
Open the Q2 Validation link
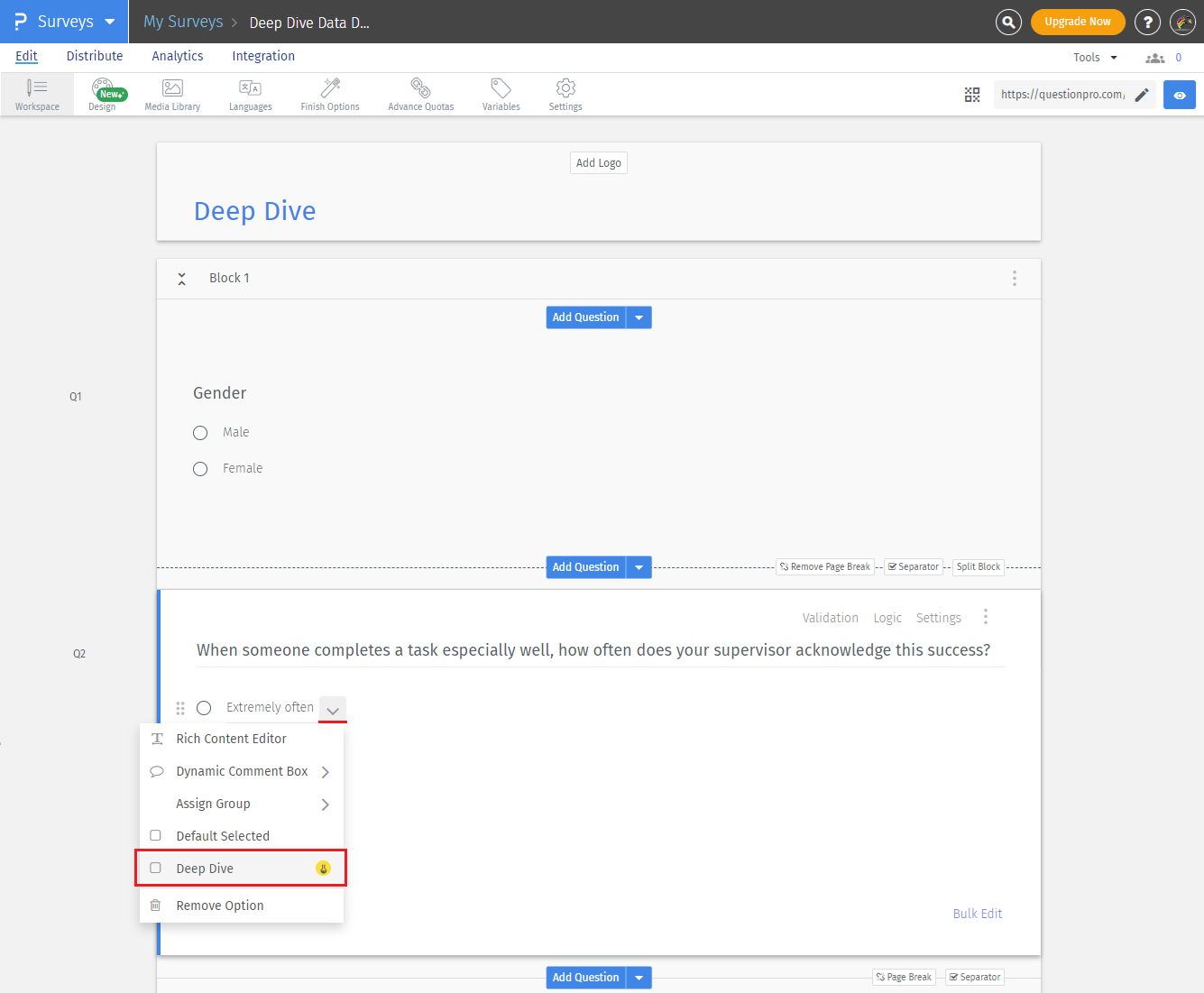(x=831, y=618)
